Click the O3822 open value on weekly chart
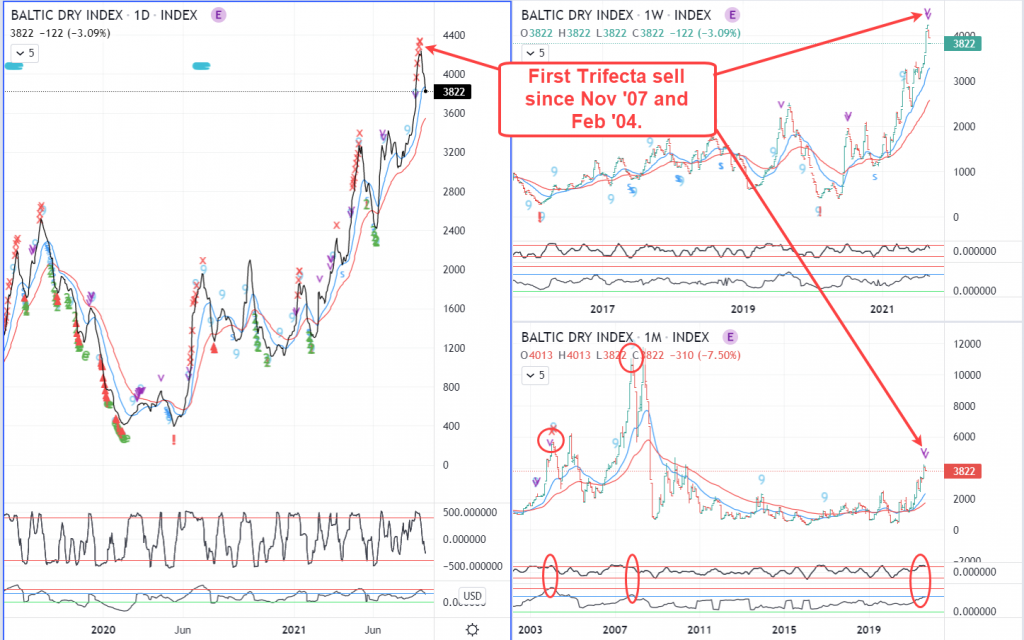Screen dimensions: 1024x640 pos(537,33)
